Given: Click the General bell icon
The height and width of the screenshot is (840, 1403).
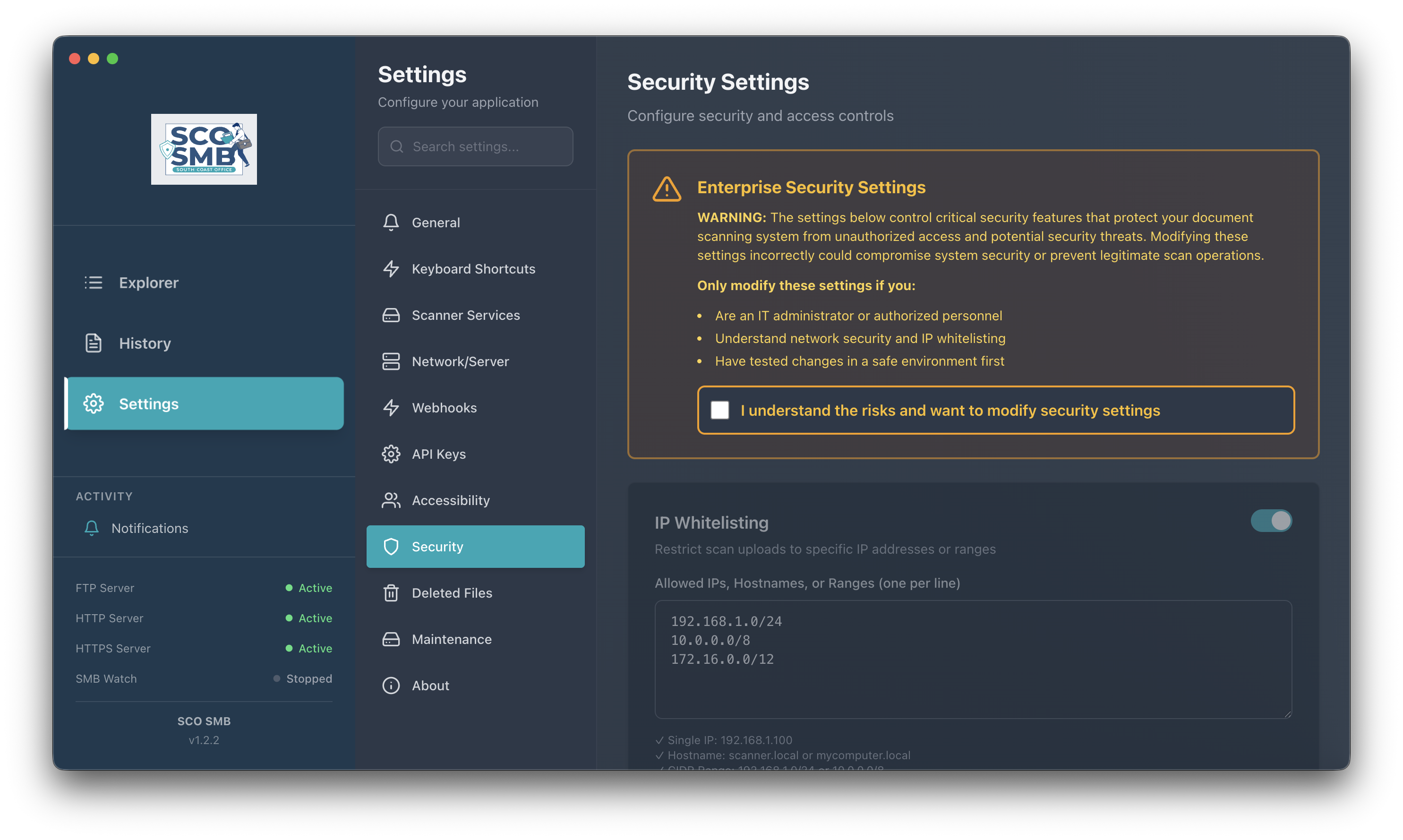Looking at the screenshot, I should 391,223.
